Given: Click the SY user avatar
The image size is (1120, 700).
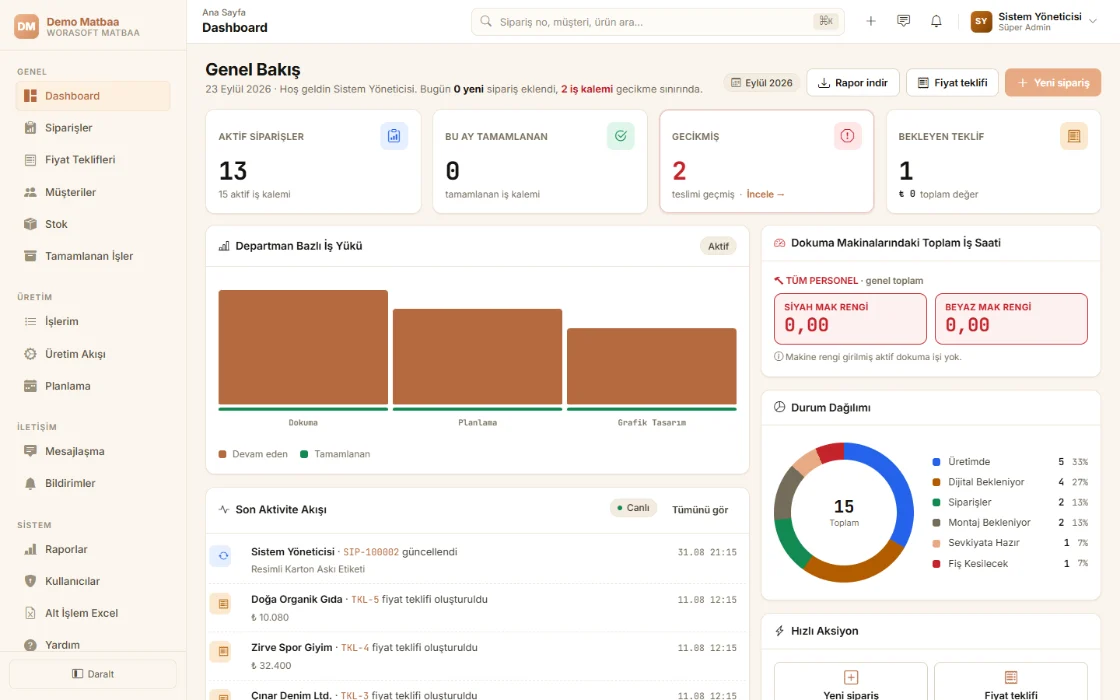Looking at the screenshot, I should tap(981, 21).
